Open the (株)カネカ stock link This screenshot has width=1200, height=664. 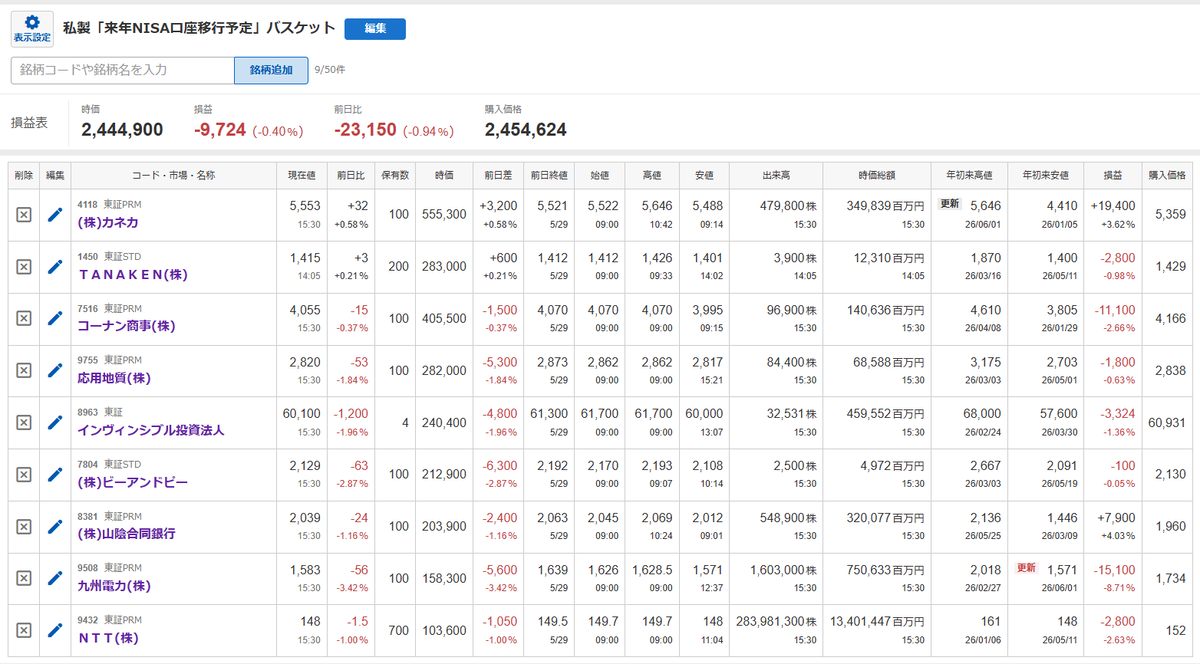(109, 222)
